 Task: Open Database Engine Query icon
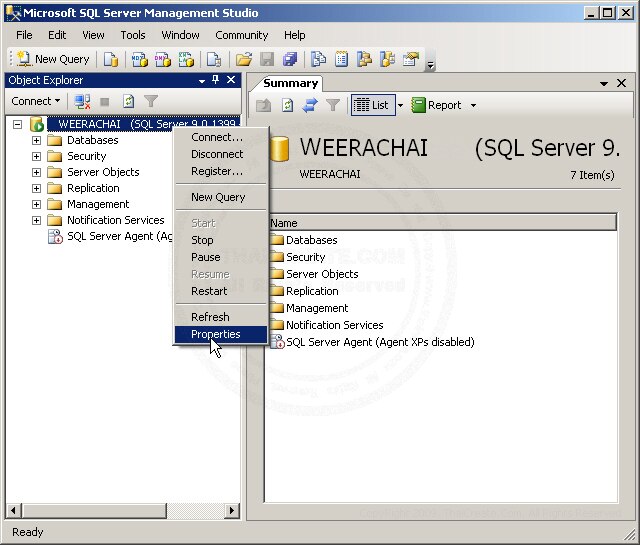[x=110, y=60]
